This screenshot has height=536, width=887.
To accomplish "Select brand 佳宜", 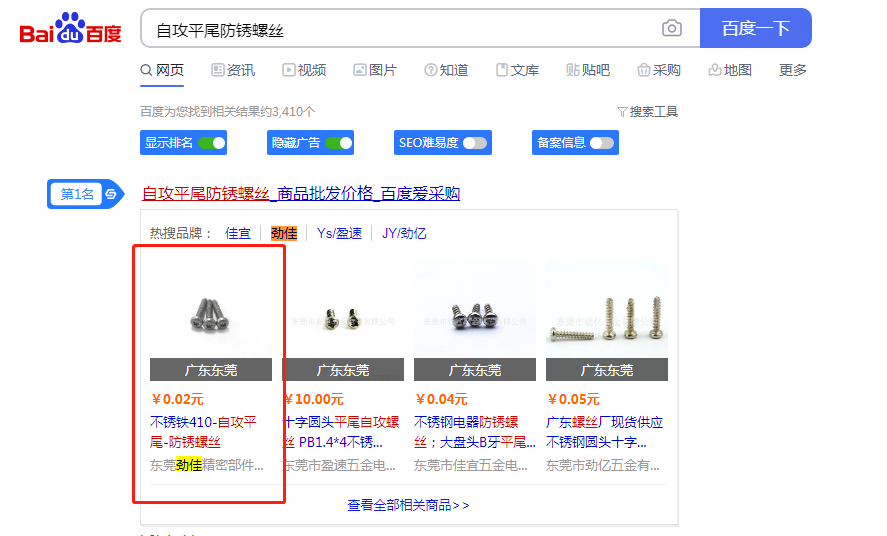I will coord(238,233).
